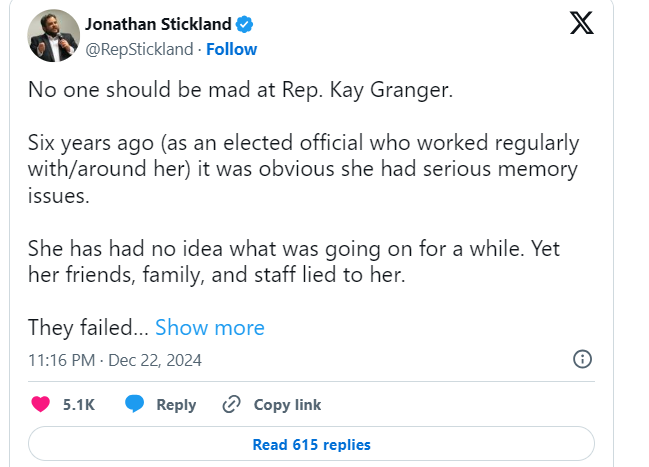The width and height of the screenshot is (649, 467).
Task: Click the truncated They failed text
Action: pyautogui.click(x=88, y=328)
